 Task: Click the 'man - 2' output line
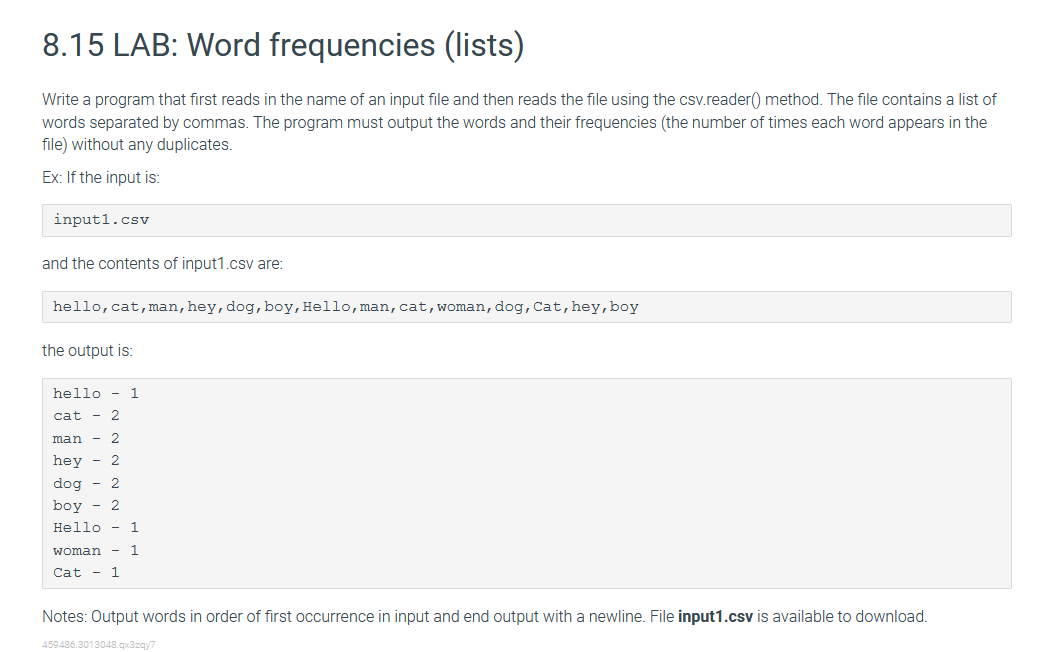(x=86, y=438)
